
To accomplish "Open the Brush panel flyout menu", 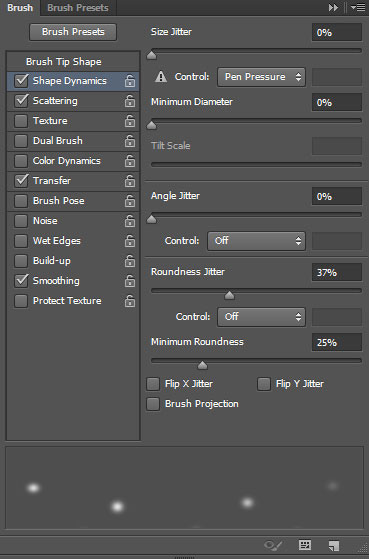I will 358,7.
